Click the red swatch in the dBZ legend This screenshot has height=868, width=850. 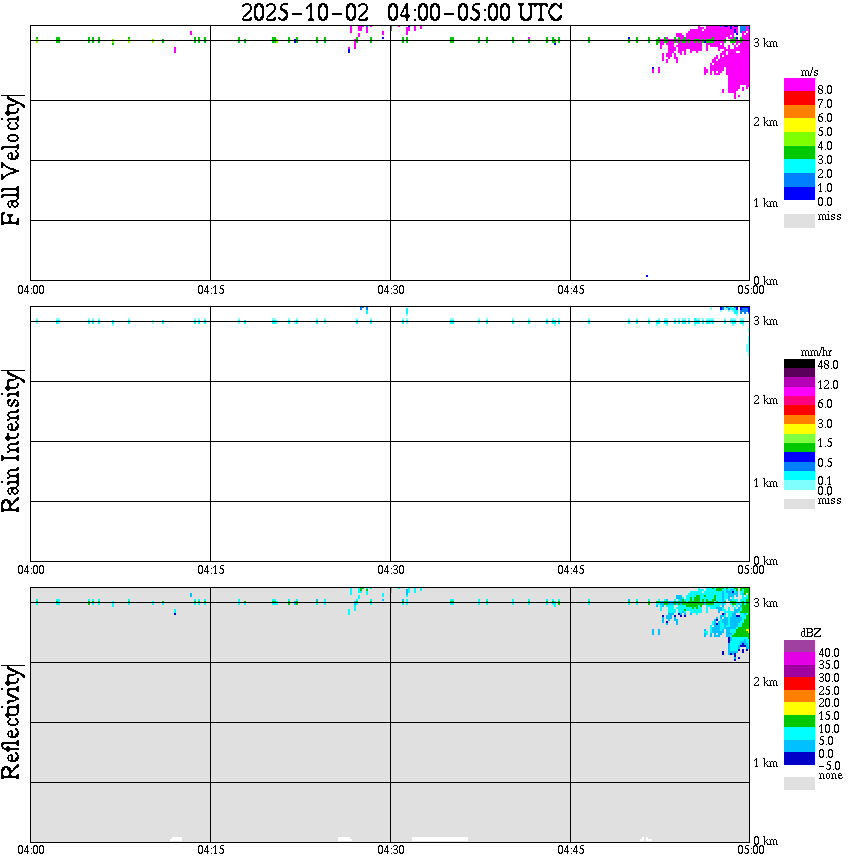799,684
